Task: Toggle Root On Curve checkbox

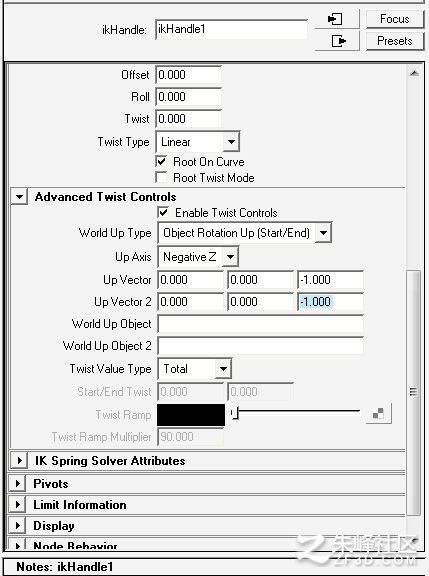Action: pyautogui.click(x=162, y=161)
